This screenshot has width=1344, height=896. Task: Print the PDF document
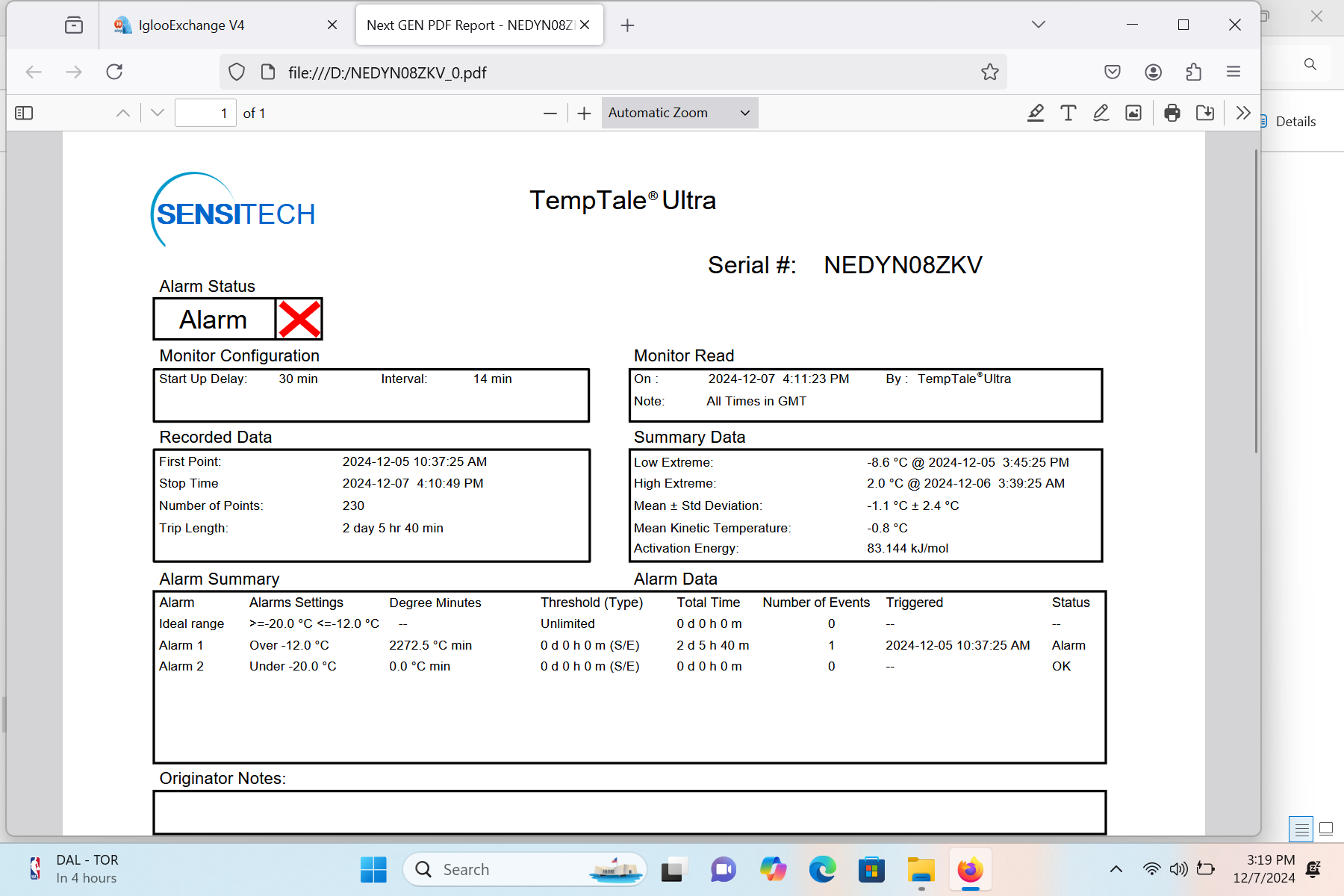(x=1172, y=113)
